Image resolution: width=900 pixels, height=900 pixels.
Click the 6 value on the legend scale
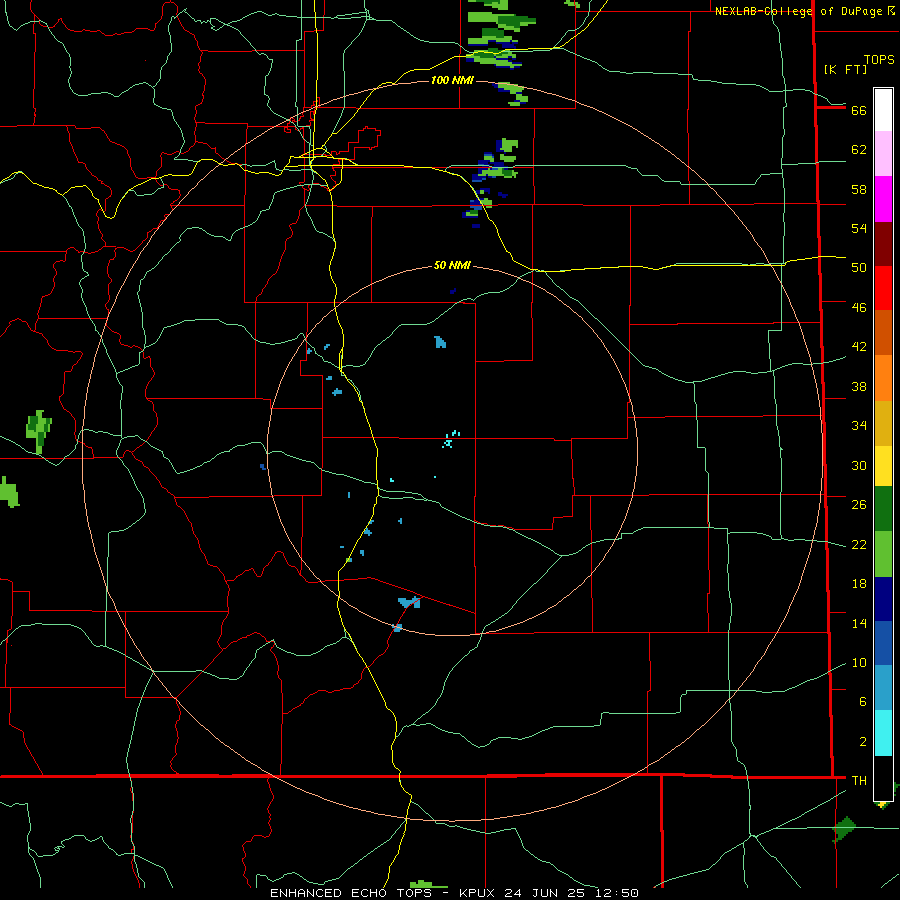pyautogui.click(x=862, y=702)
